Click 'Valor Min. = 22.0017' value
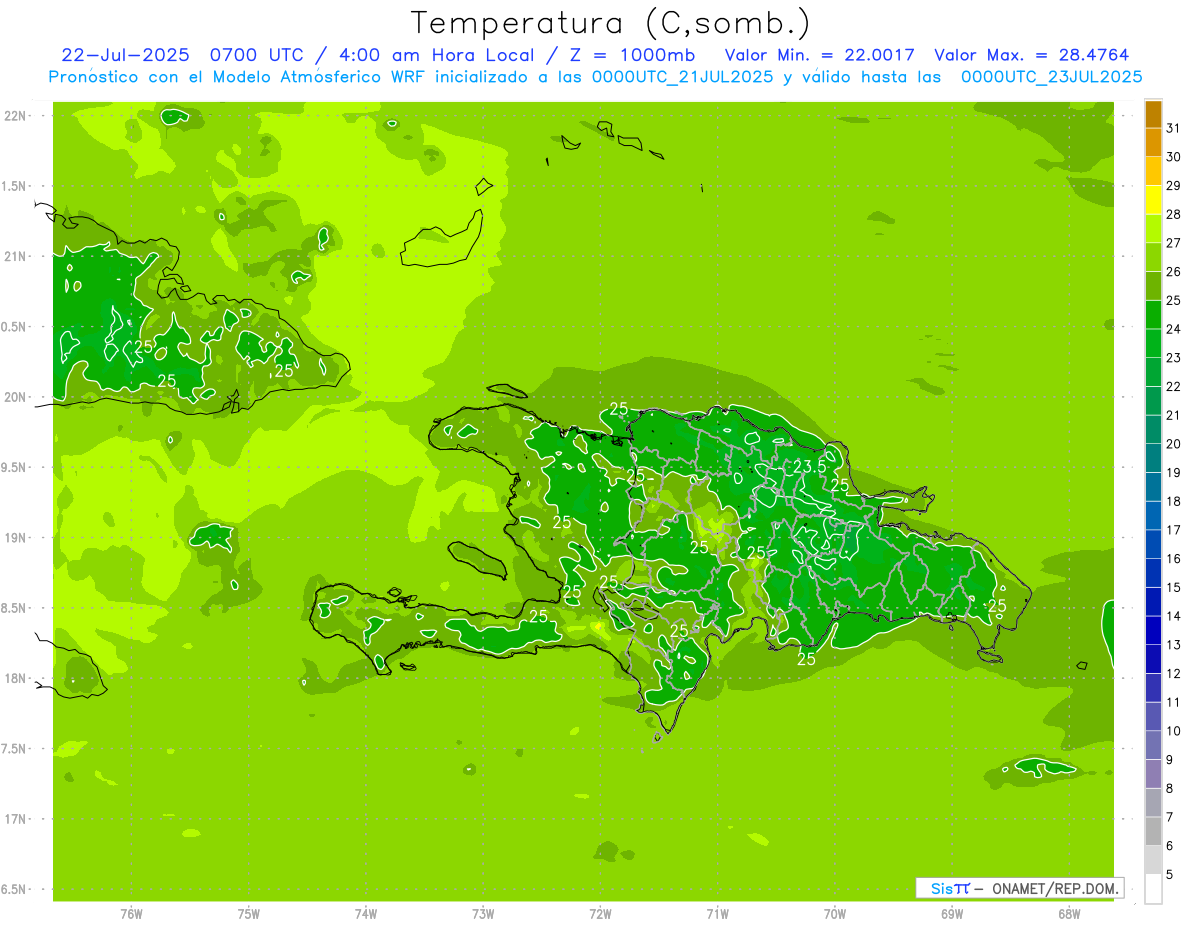This screenshot has height=927, width=1200. click(819, 55)
